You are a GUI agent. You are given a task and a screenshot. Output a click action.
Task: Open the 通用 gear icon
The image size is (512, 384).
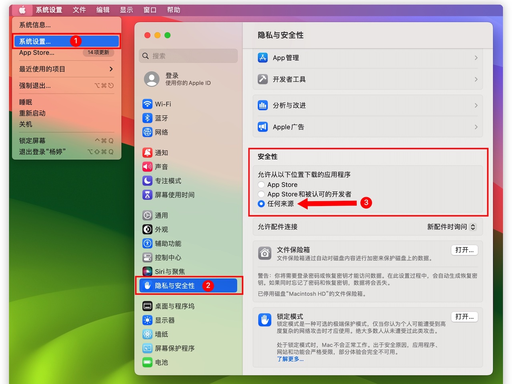[147, 215]
